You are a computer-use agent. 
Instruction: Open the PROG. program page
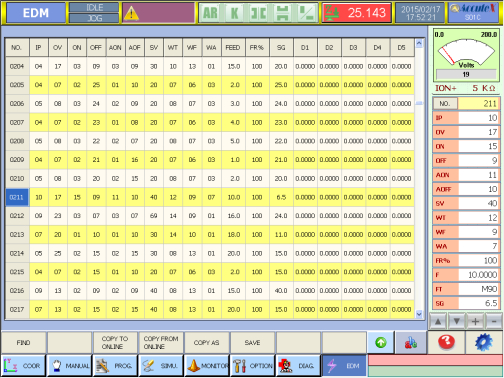tap(115, 366)
